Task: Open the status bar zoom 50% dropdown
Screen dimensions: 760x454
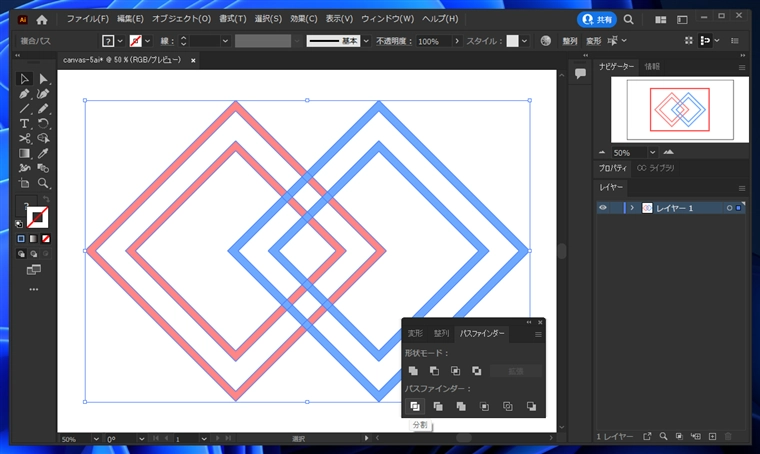Action: tap(96, 439)
